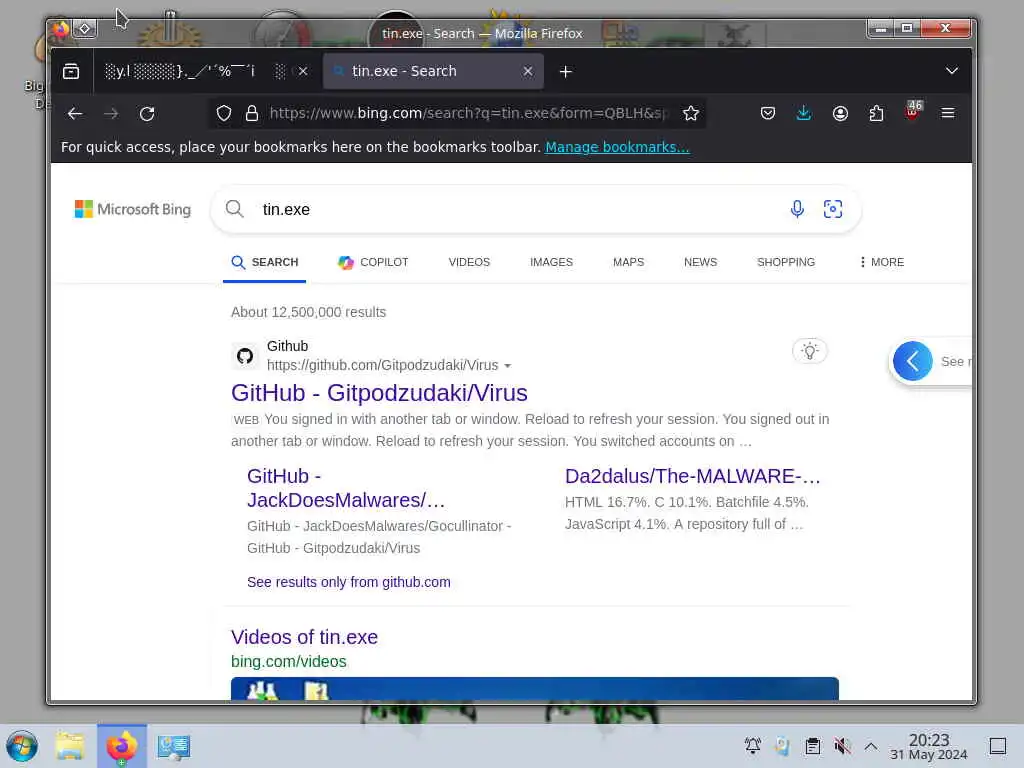
Task: Switch to the VIDEOS tab
Action: click(x=469, y=263)
